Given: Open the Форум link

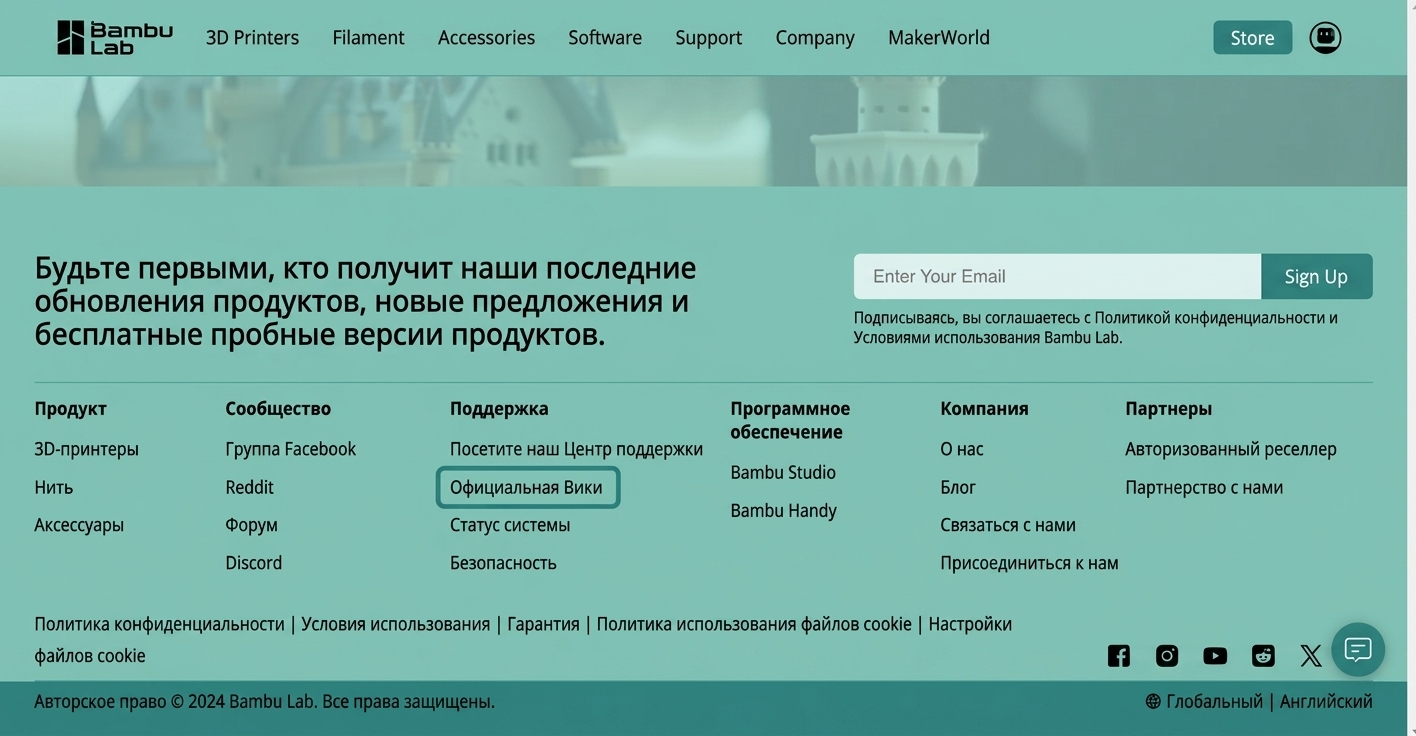Looking at the screenshot, I should pos(251,525).
